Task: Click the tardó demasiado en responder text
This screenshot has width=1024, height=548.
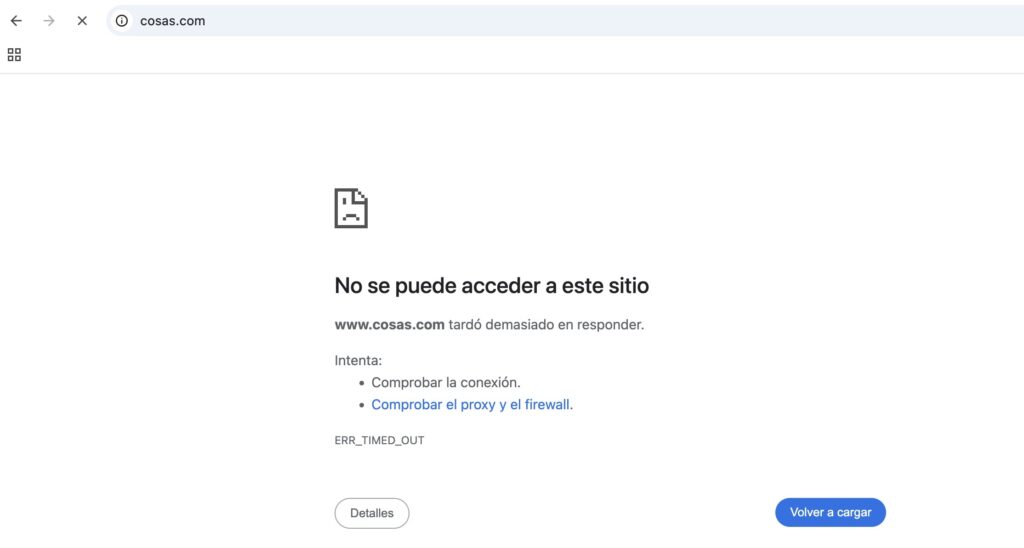Action: (x=546, y=325)
